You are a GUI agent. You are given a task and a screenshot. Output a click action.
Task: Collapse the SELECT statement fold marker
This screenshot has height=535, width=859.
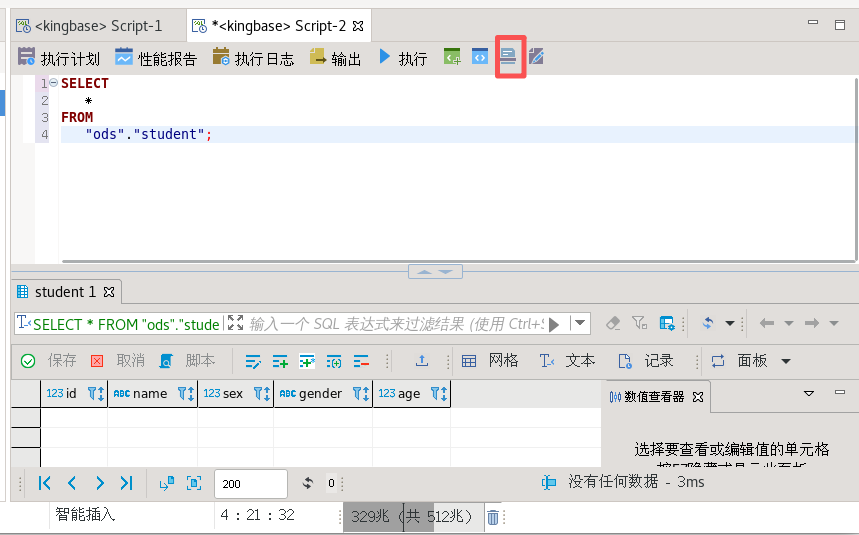coord(53,83)
